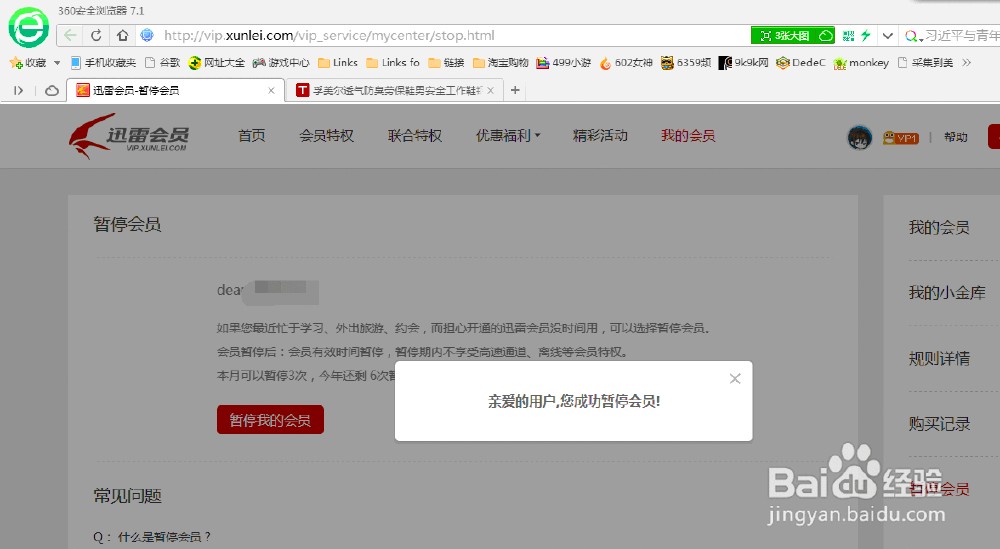The width and height of the screenshot is (1000, 549).
Task: Go back with the back arrow
Action: (70, 36)
